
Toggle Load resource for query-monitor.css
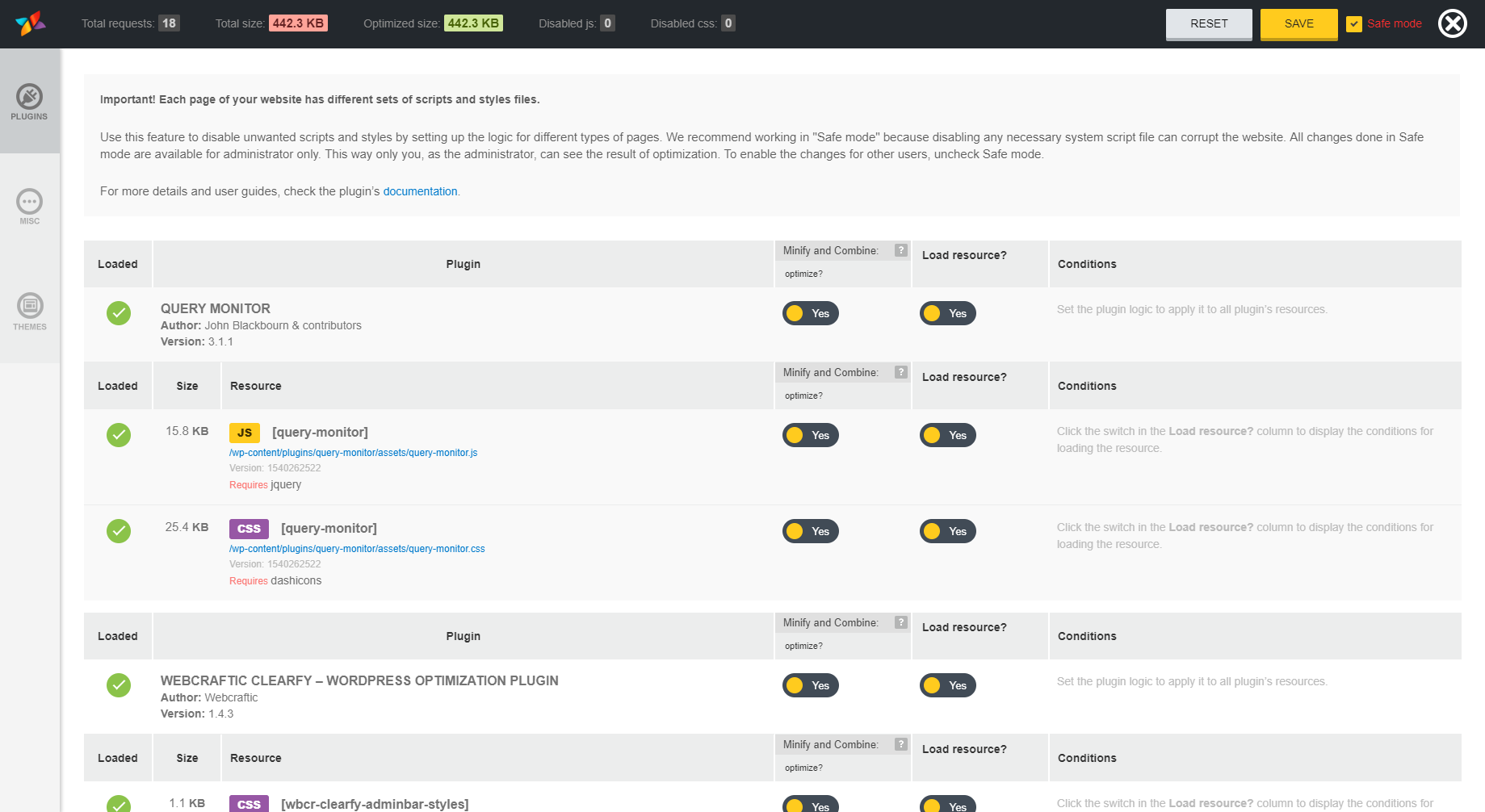tap(947, 531)
